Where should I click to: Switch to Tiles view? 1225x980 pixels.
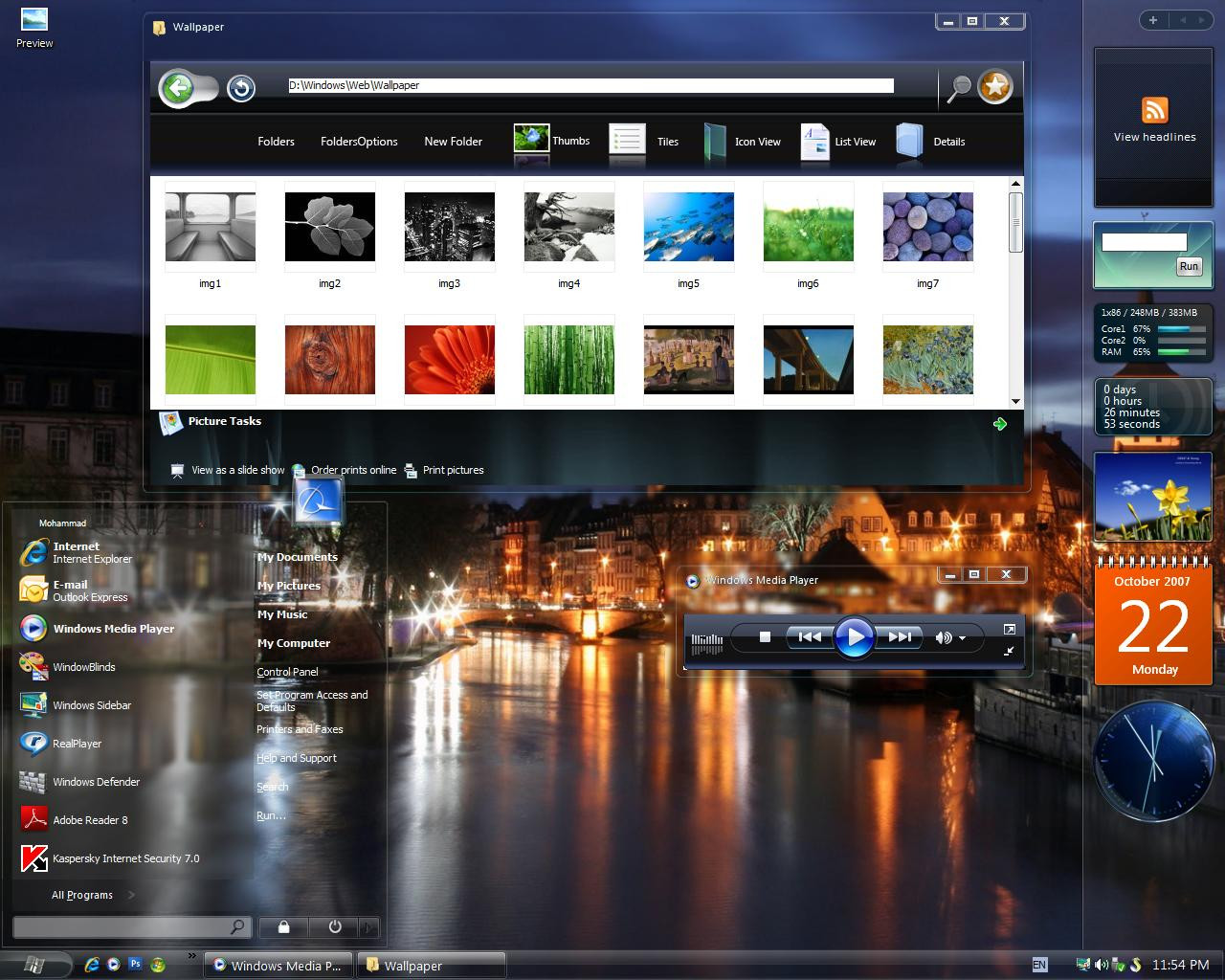pos(644,142)
